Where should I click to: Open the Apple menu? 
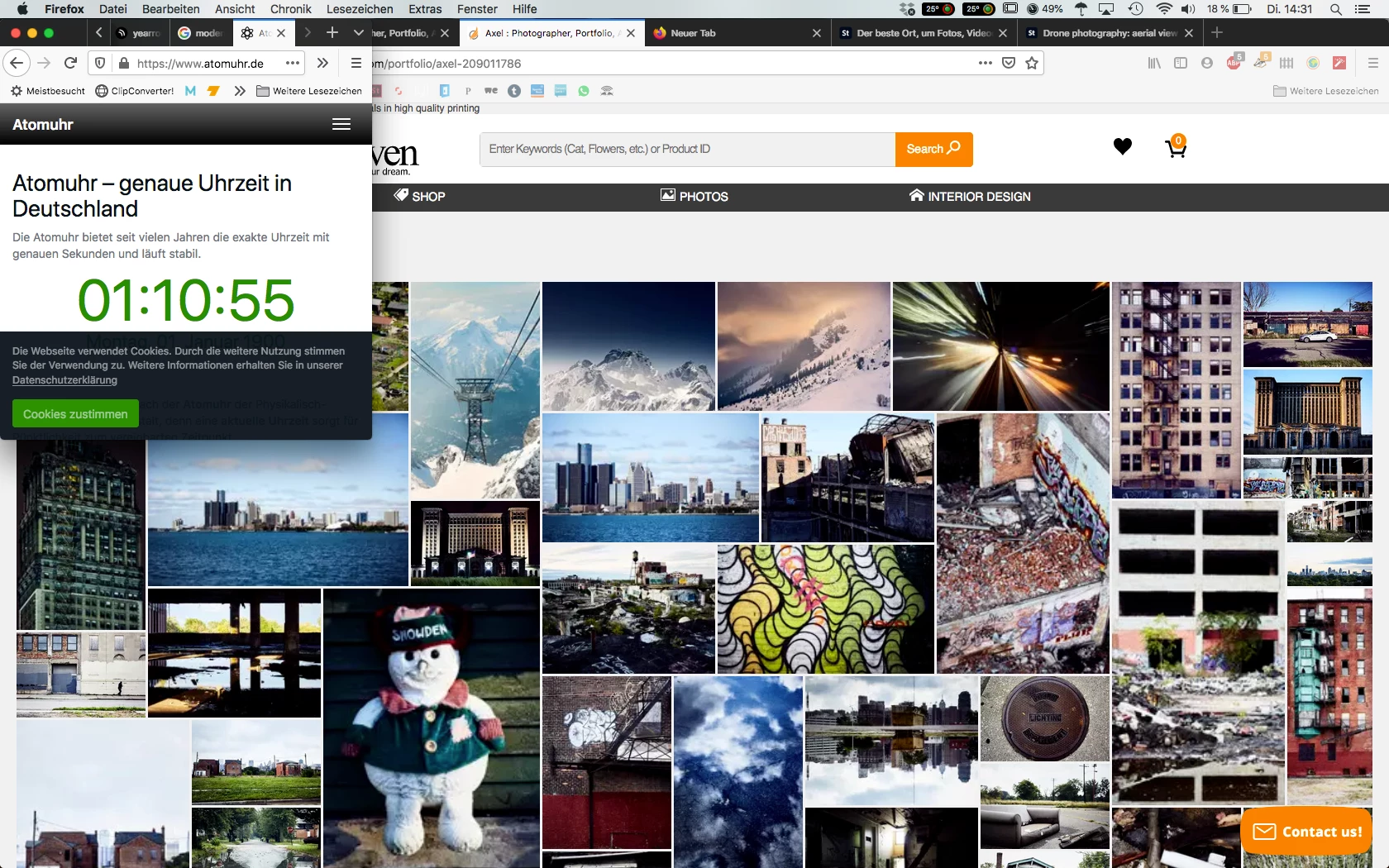22,9
